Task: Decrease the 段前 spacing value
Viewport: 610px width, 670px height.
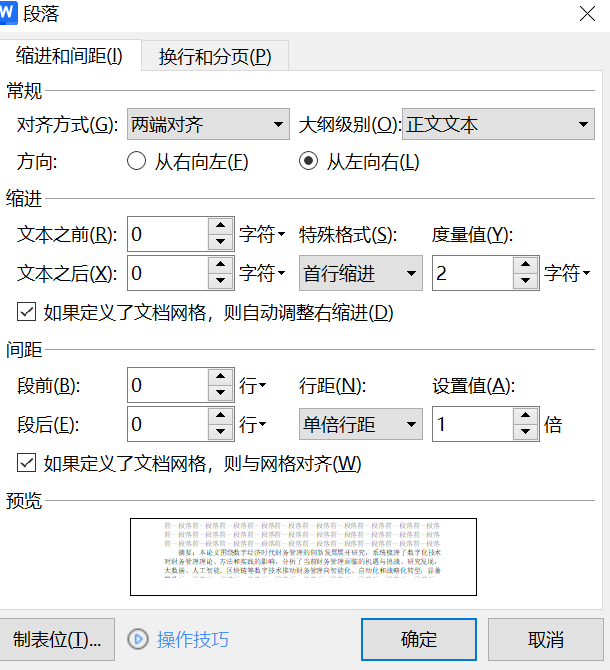Action: point(220,393)
